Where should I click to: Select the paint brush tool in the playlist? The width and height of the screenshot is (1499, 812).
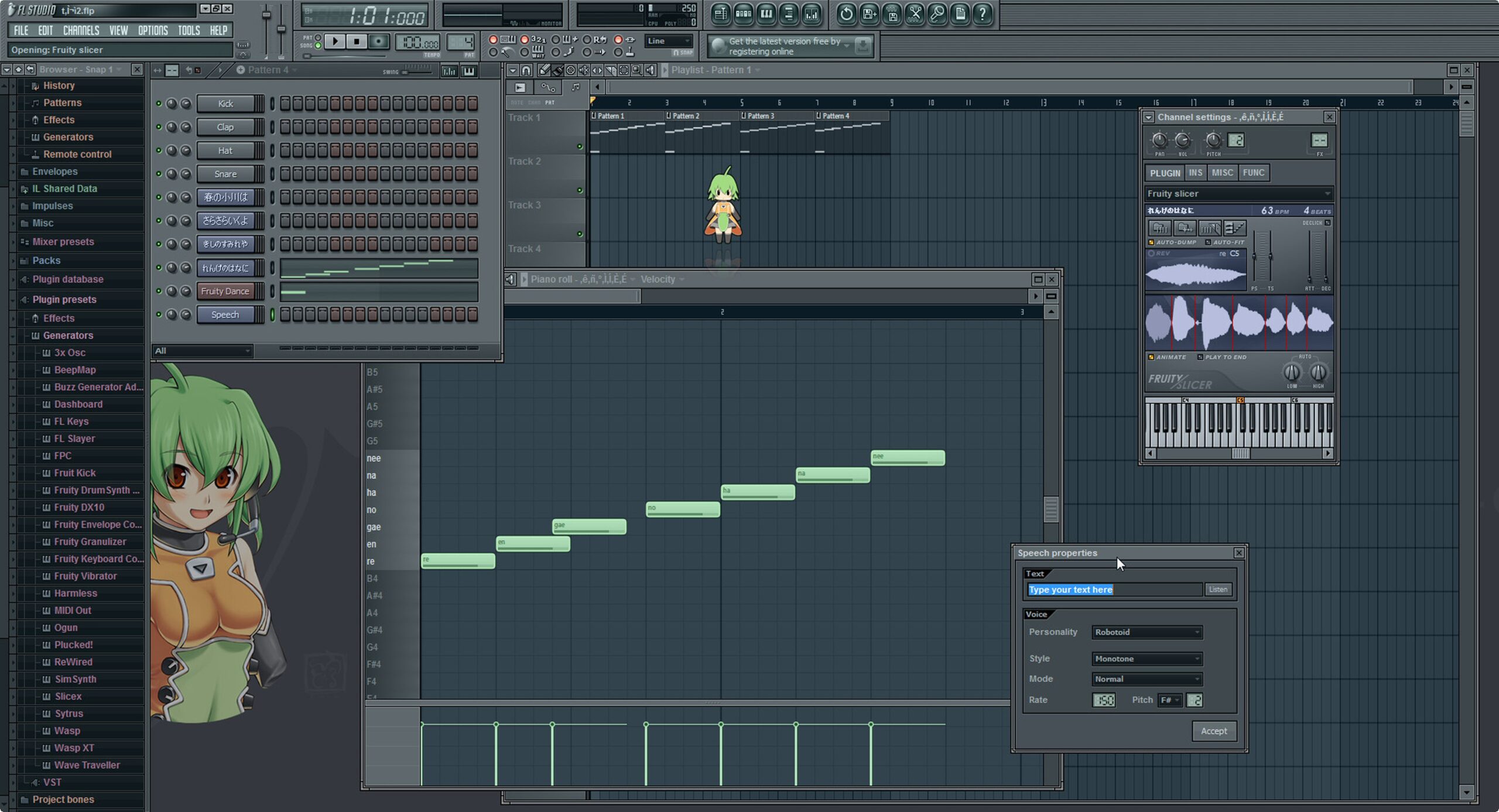coord(557,70)
